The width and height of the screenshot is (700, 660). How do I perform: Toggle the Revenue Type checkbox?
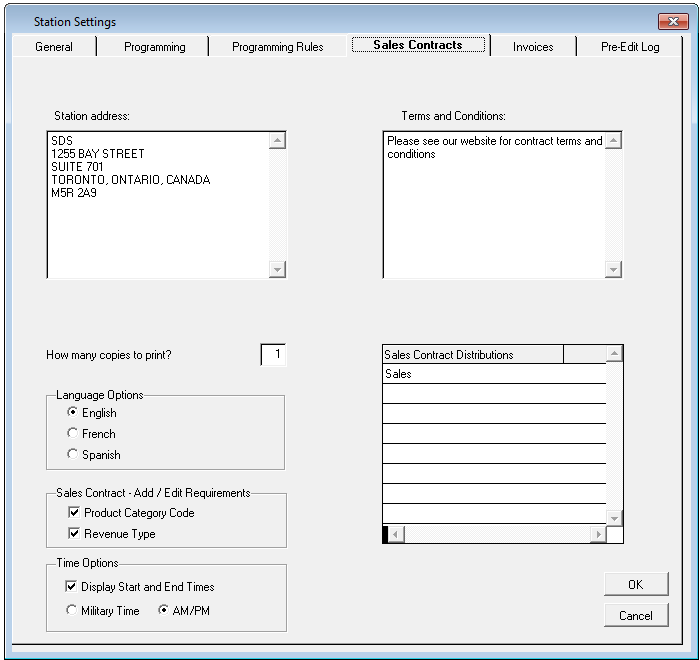click(72, 534)
